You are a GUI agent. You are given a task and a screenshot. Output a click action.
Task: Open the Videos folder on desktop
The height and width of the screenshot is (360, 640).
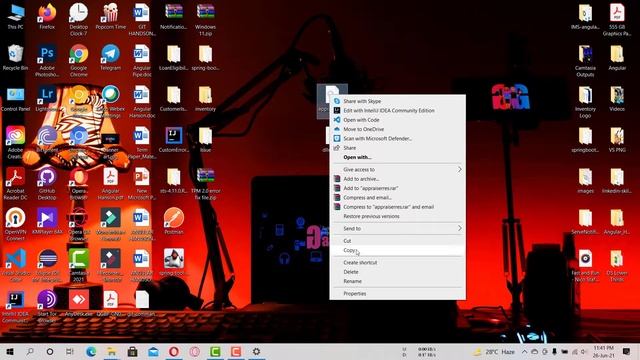click(x=617, y=99)
